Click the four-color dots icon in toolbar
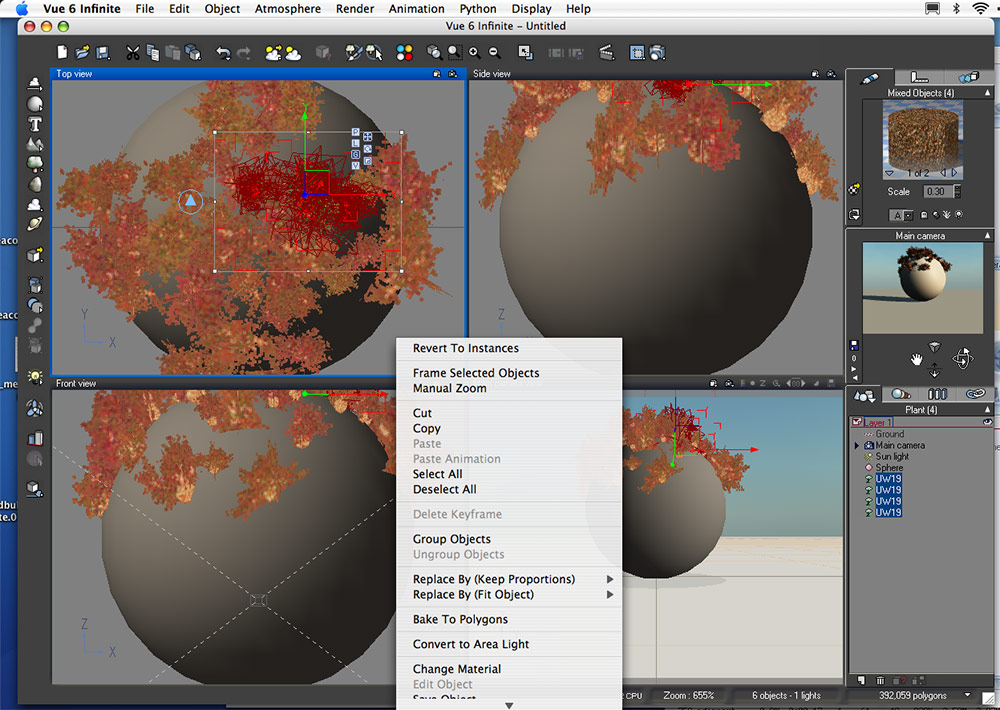The image size is (1000, 710). pos(405,52)
